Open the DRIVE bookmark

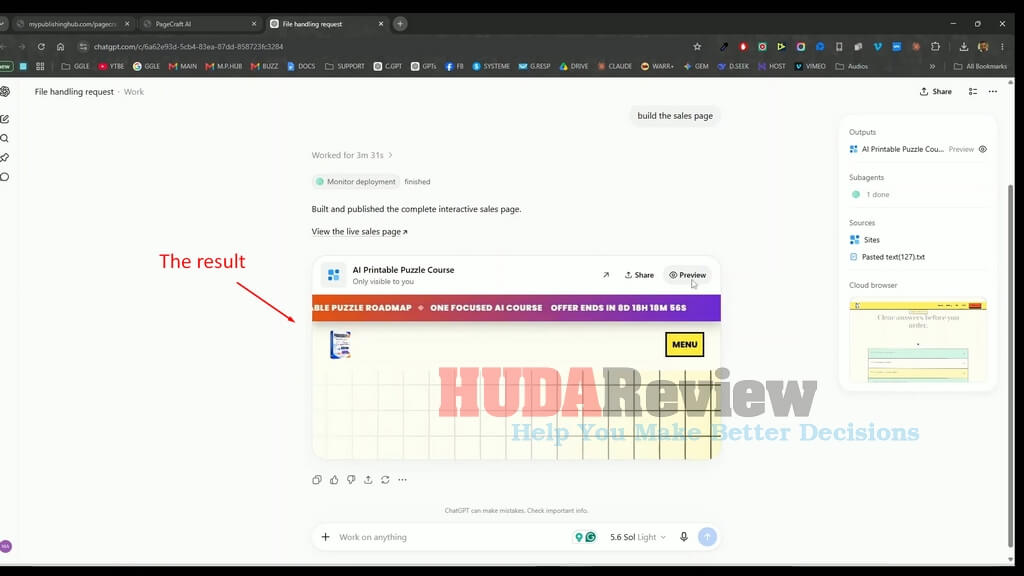[x=574, y=67]
